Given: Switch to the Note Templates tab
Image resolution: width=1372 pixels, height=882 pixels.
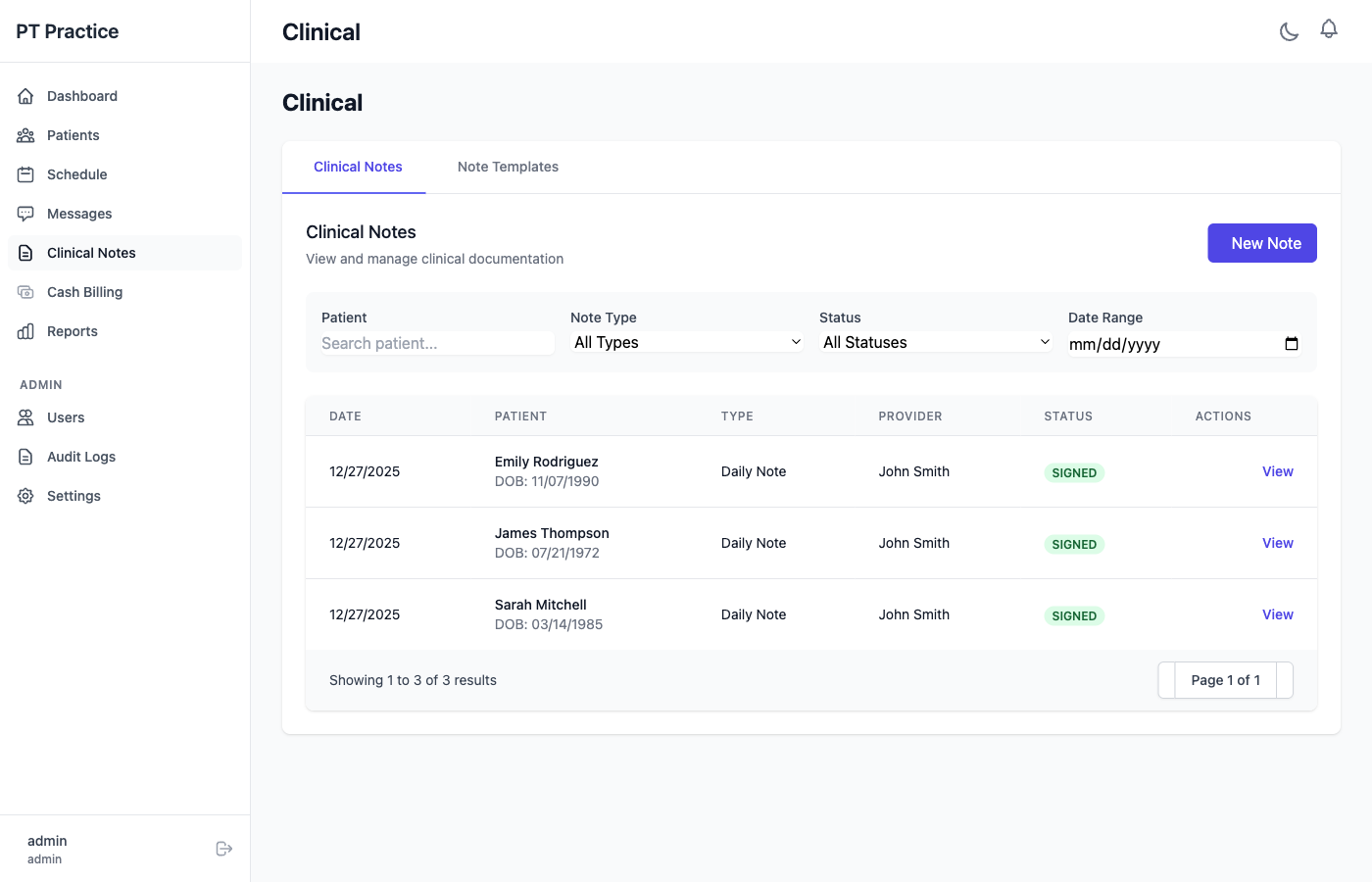Looking at the screenshot, I should (508, 167).
